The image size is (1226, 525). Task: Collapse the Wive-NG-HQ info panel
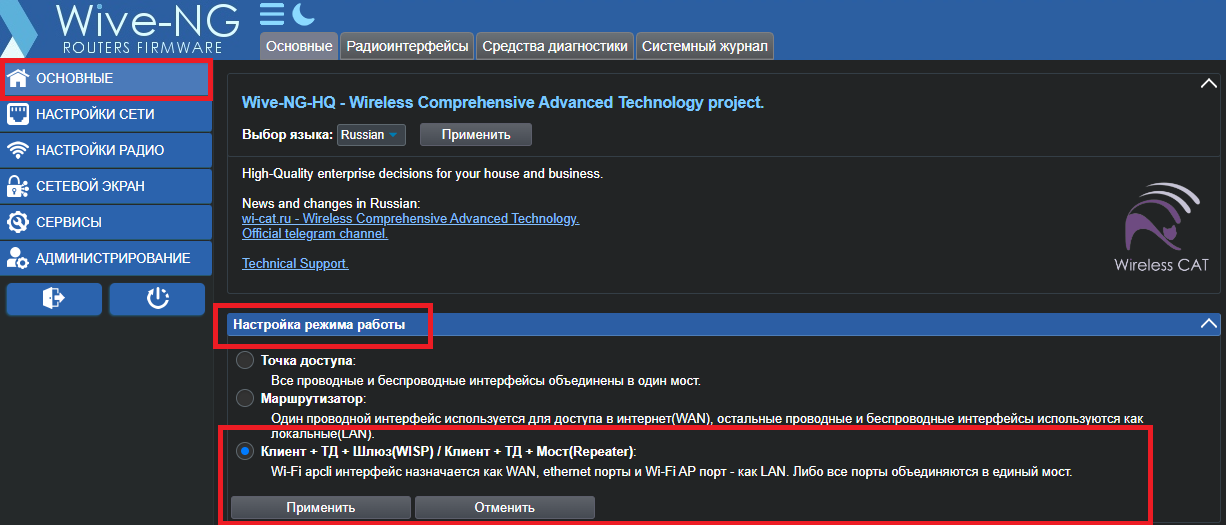click(1208, 84)
